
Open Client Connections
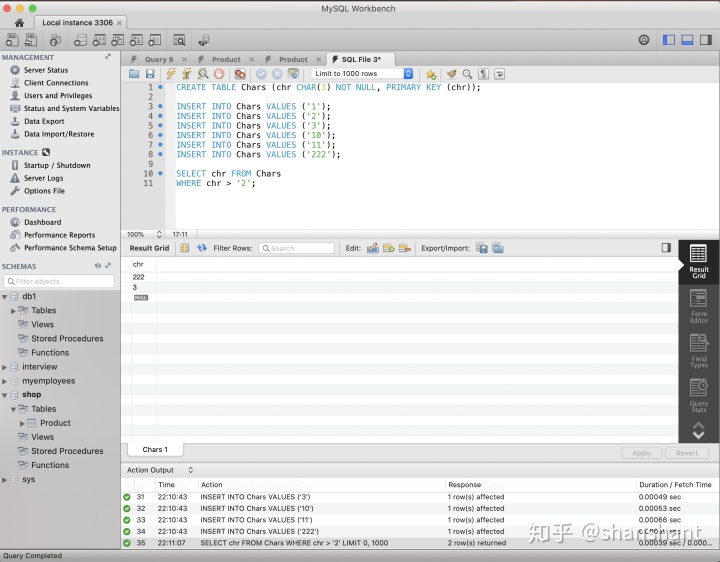[x=56, y=83]
